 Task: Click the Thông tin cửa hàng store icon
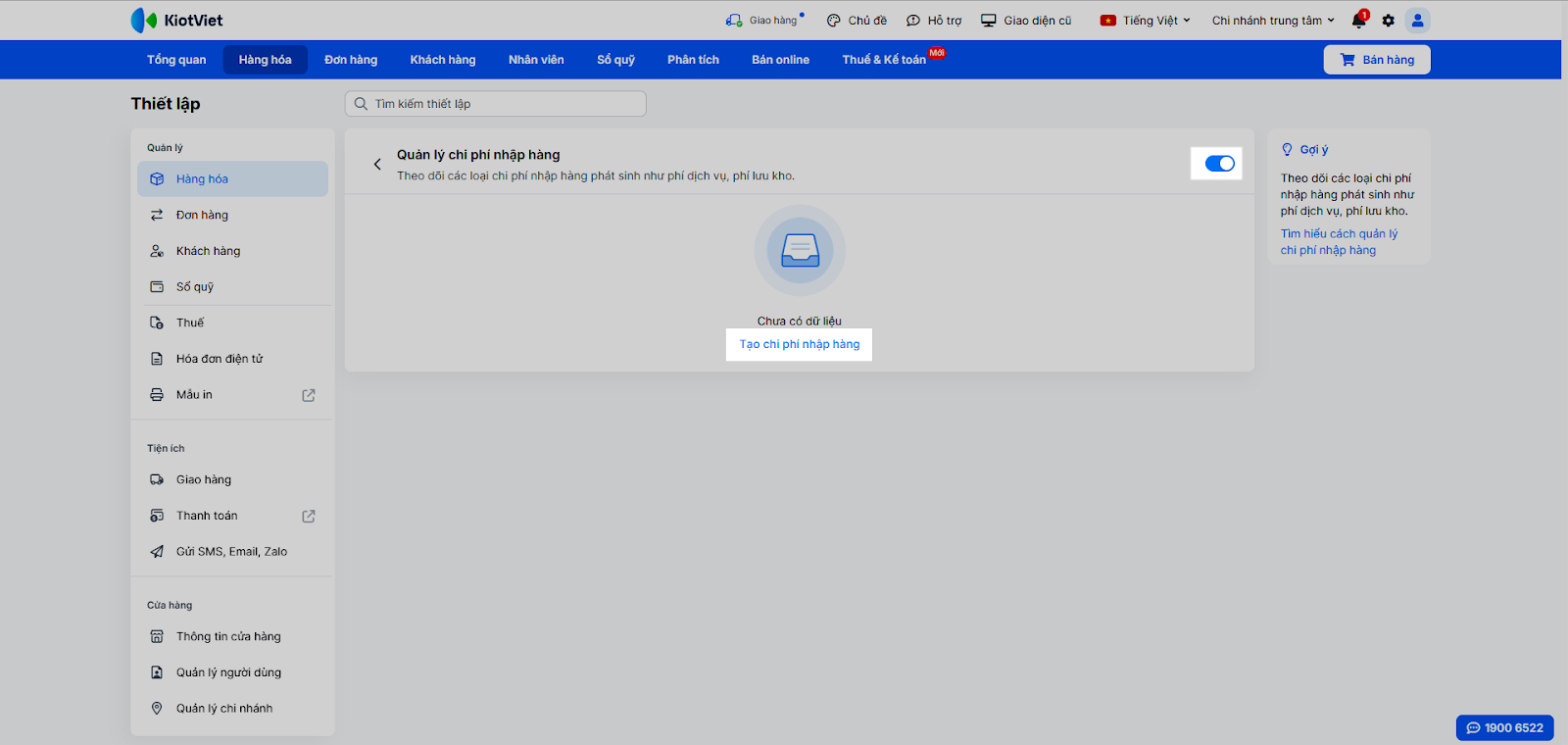point(157,637)
